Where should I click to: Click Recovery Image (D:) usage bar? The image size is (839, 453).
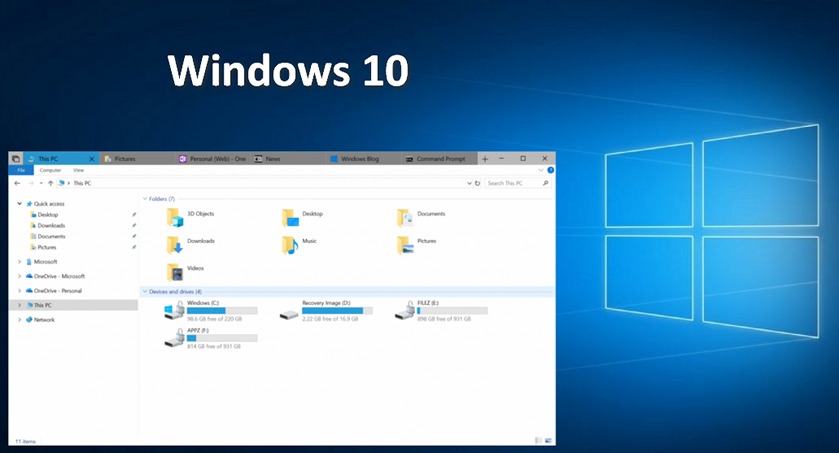[337, 311]
